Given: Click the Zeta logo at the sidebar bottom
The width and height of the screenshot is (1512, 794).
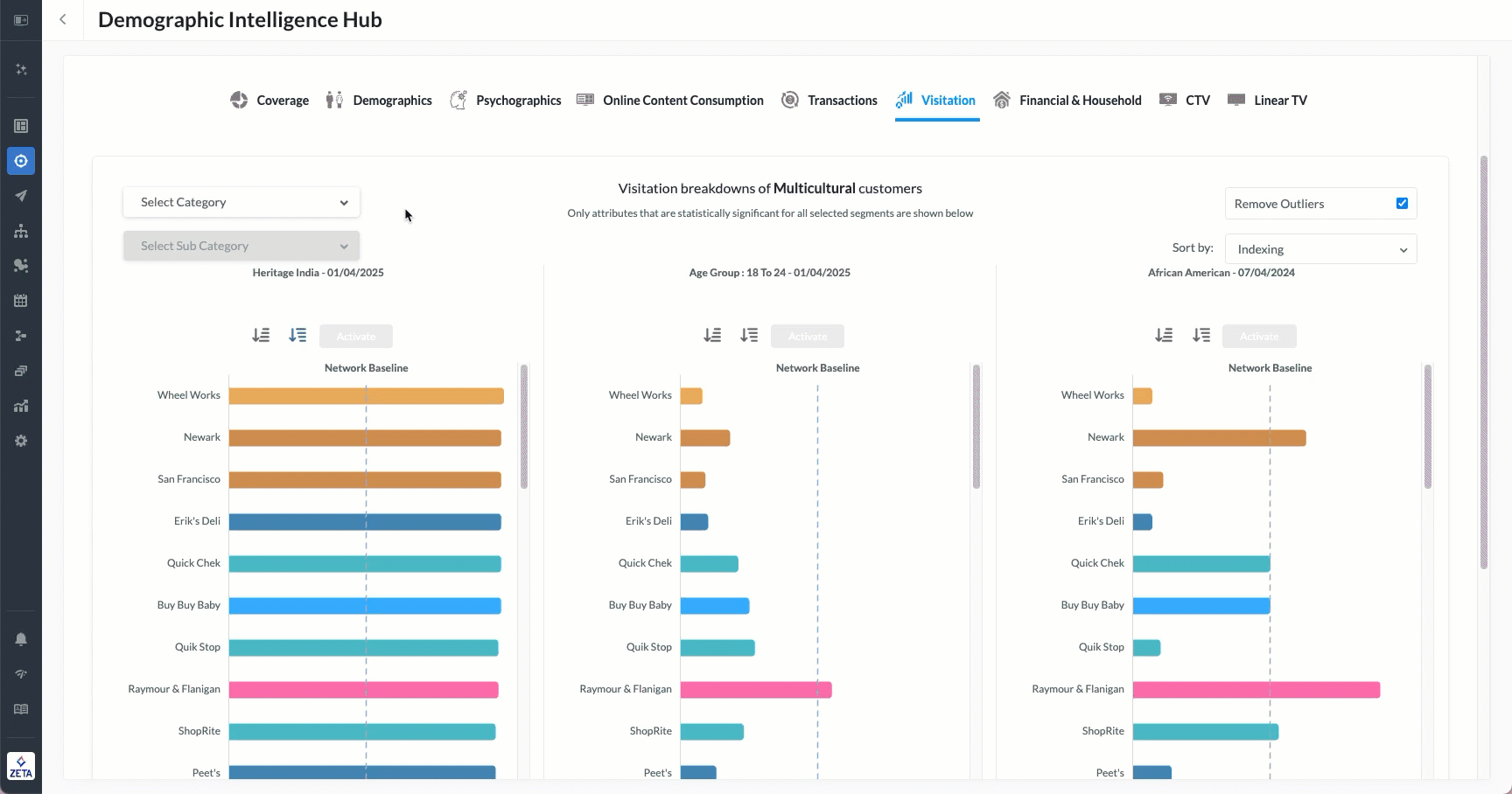Looking at the screenshot, I should (21, 766).
